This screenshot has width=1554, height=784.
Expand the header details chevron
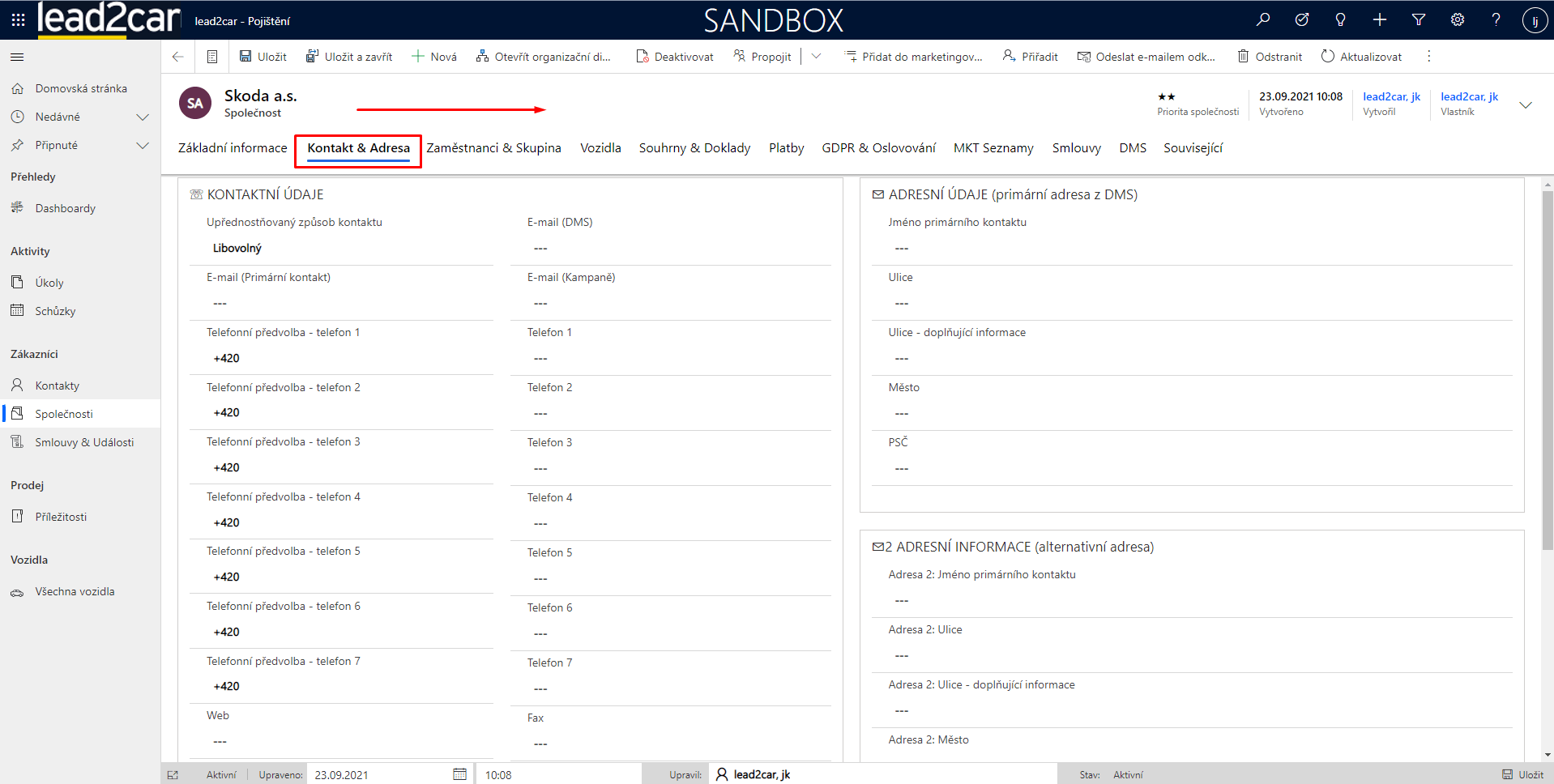point(1525,105)
